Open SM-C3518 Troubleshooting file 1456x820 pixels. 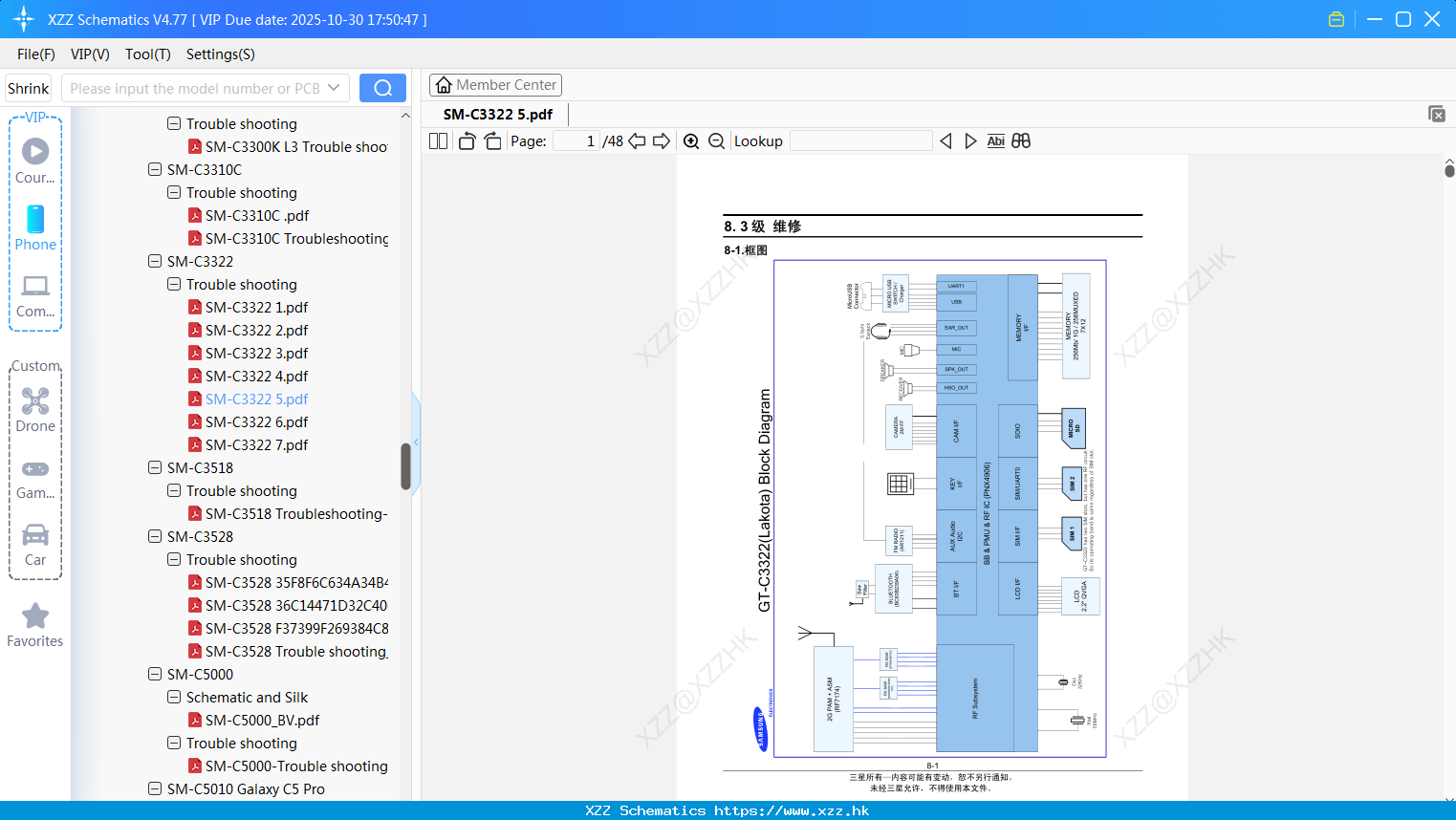pos(288,513)
